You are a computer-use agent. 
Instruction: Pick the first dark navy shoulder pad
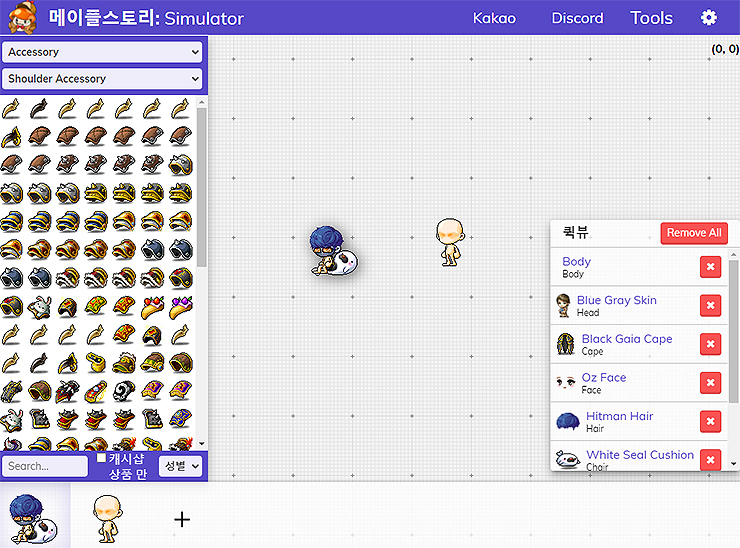click(152, 250)
